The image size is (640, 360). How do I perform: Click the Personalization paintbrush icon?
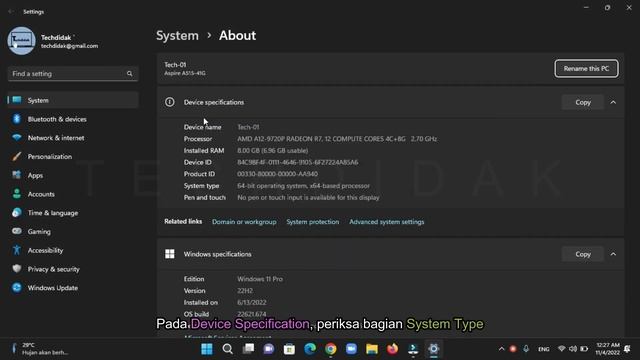(17, 156)
